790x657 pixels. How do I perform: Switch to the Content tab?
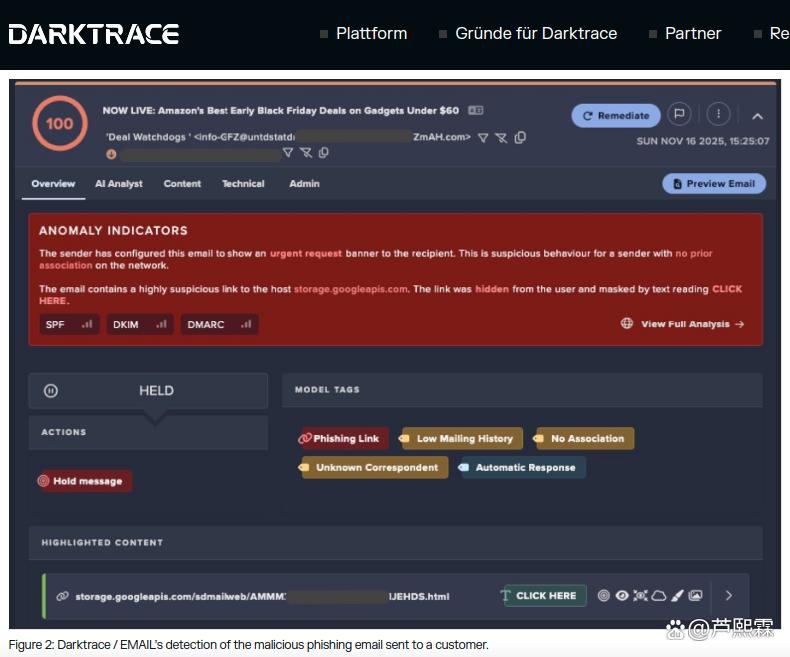[182, 184]
